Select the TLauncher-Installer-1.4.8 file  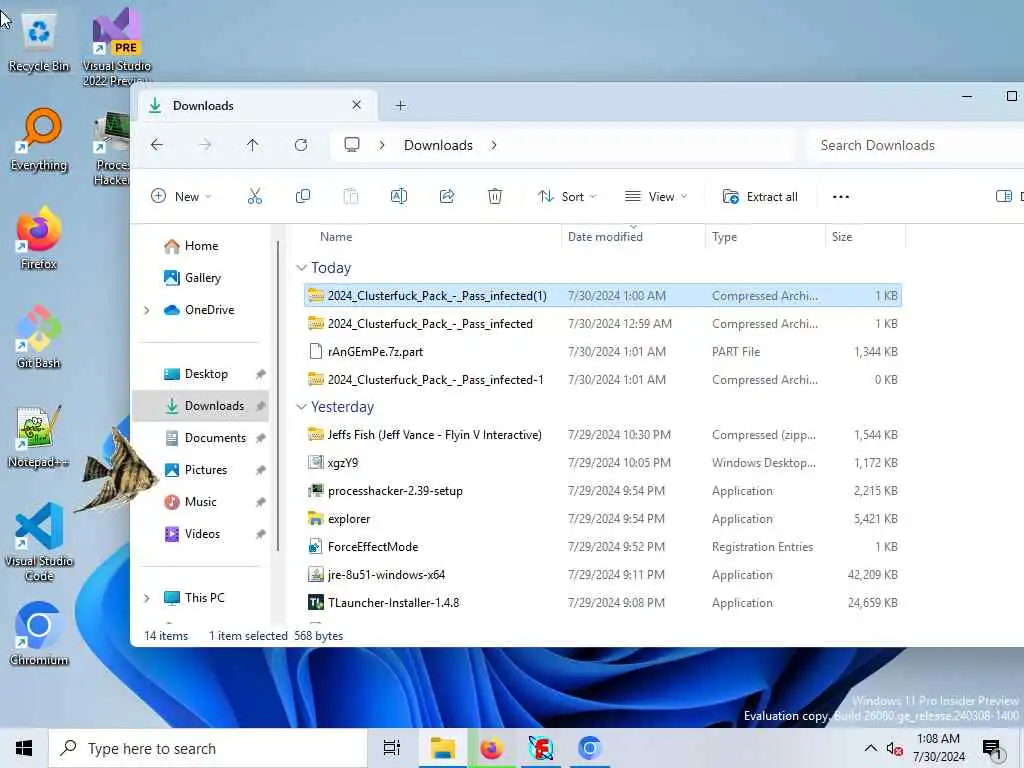coord(603,603)
